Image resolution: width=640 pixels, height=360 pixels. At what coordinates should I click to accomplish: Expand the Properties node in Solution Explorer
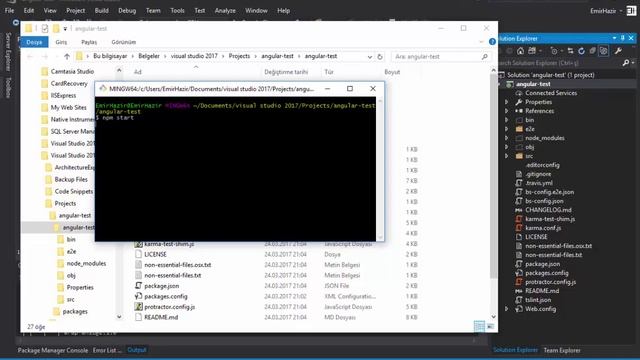[x=507, y=102]
